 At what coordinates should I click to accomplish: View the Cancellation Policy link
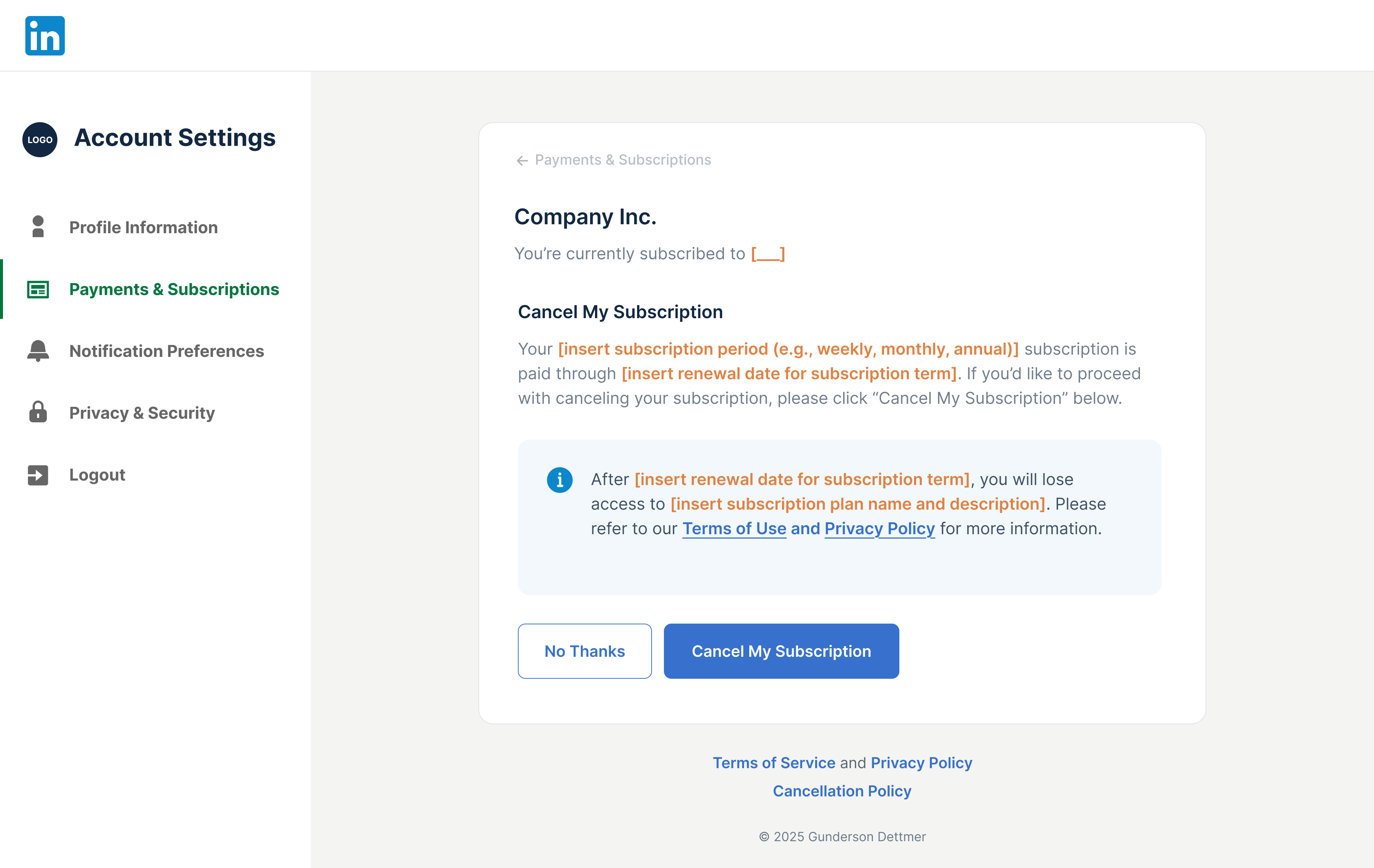tap(842, 791)
